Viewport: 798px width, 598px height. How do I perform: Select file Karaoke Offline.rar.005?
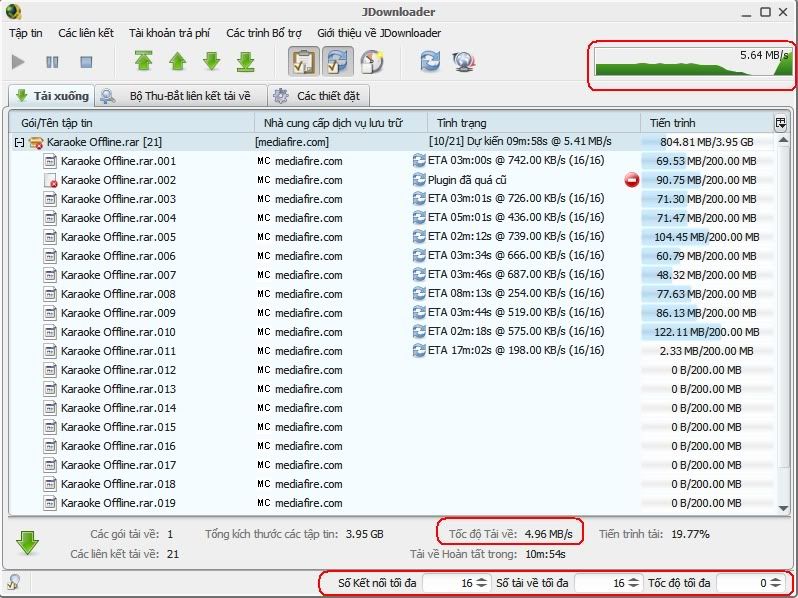point(118,237)
